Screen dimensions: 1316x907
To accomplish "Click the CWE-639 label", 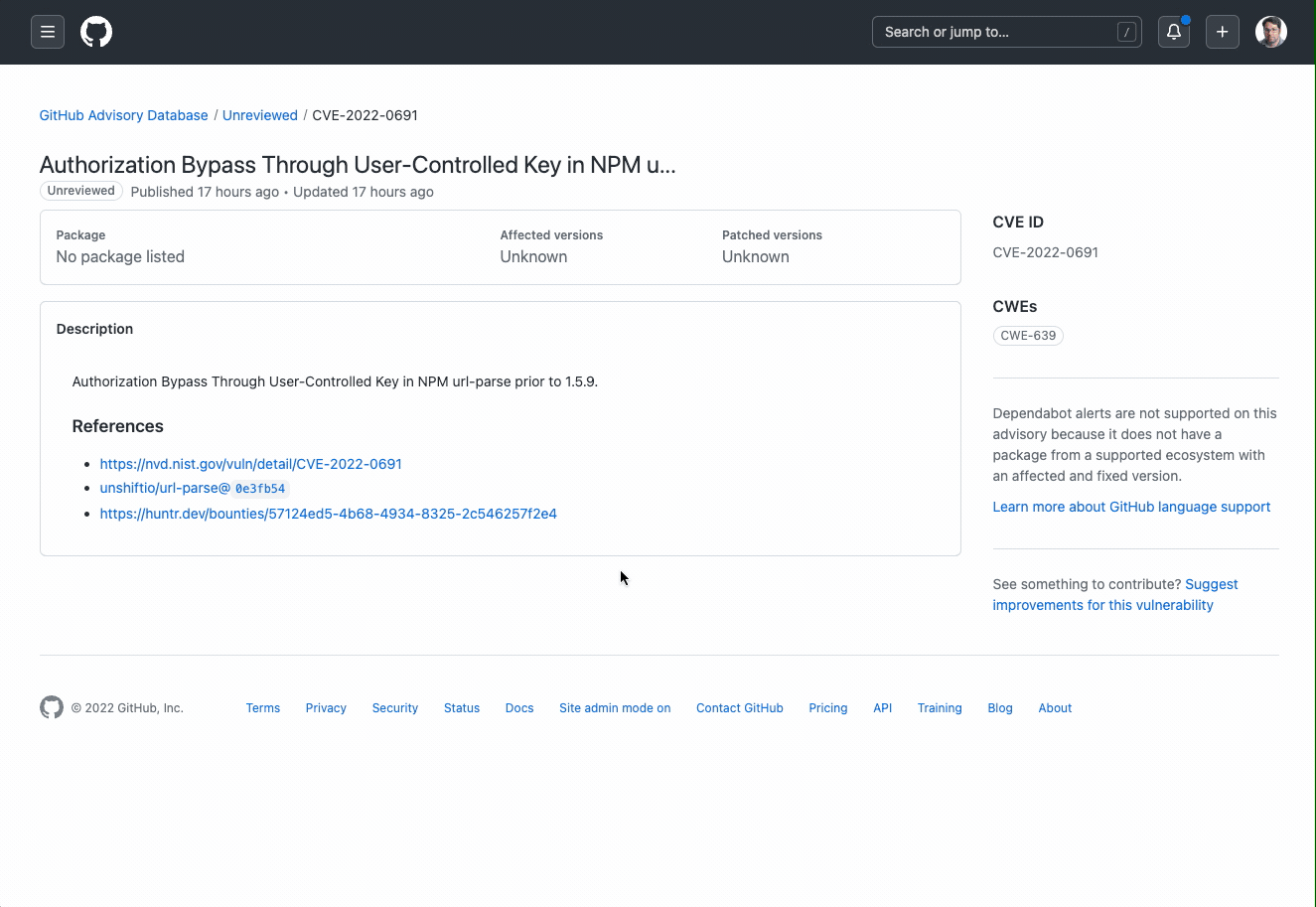I will click(1028, 336).
